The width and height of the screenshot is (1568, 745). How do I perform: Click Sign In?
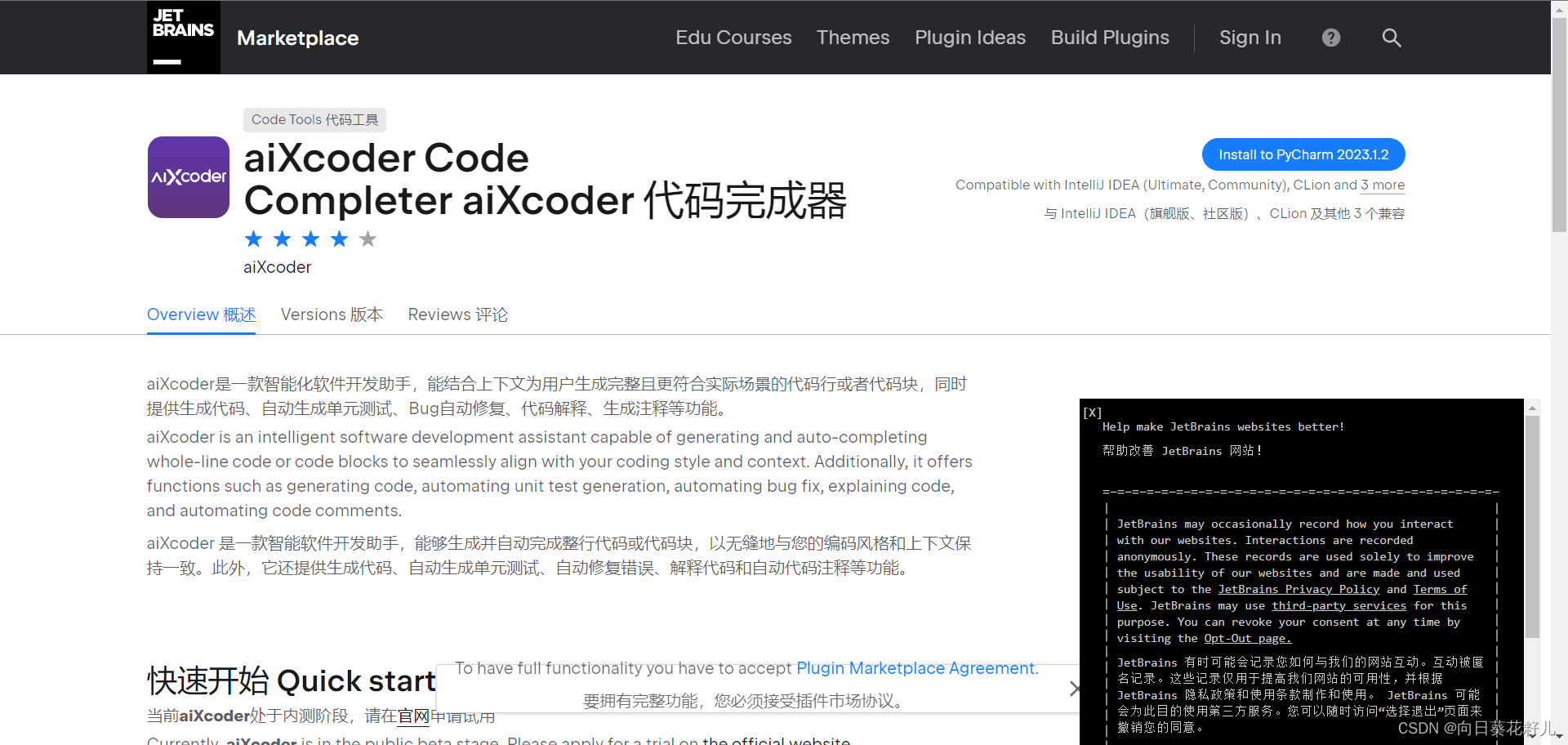(x=1250, y=38)
